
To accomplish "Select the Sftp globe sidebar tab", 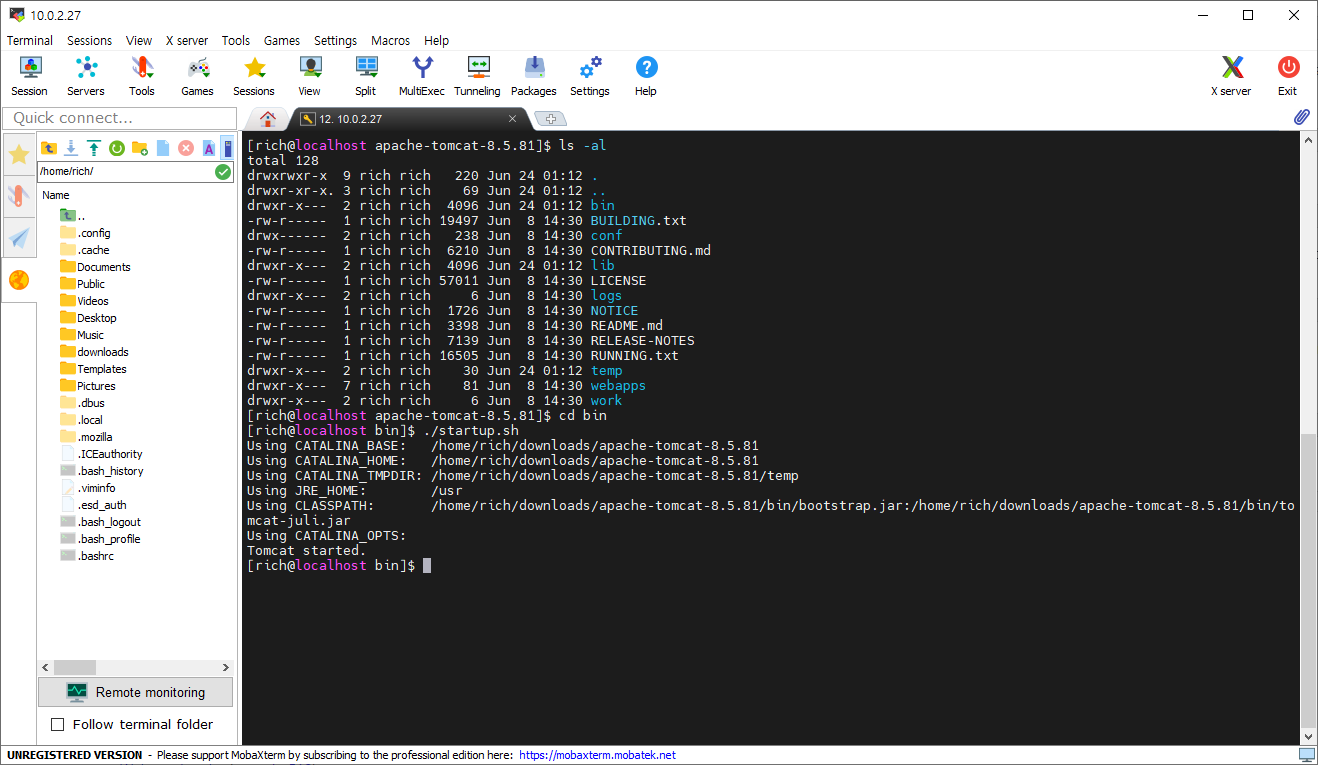I will [19, 280].
